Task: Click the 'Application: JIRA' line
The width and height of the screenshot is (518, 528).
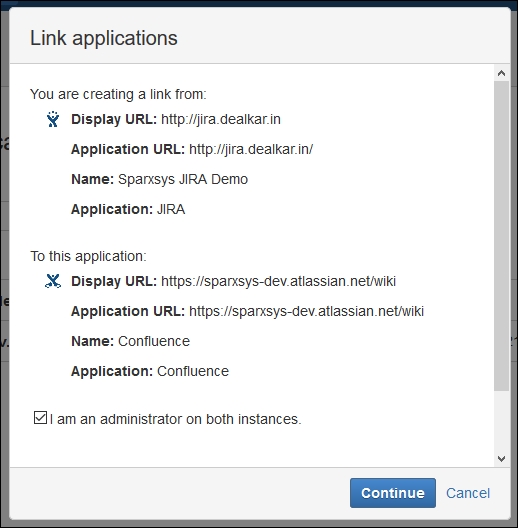Action: [x=128, y=209]
